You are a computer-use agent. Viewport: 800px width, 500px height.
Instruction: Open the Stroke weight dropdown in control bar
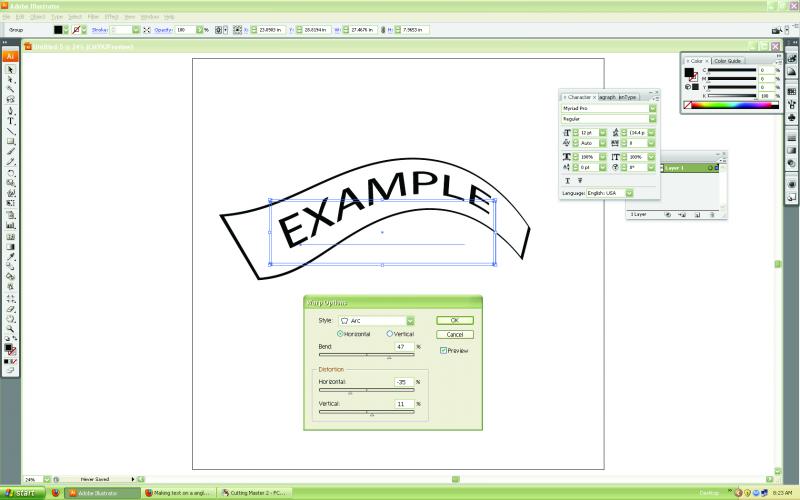click(x=136, y=30)
